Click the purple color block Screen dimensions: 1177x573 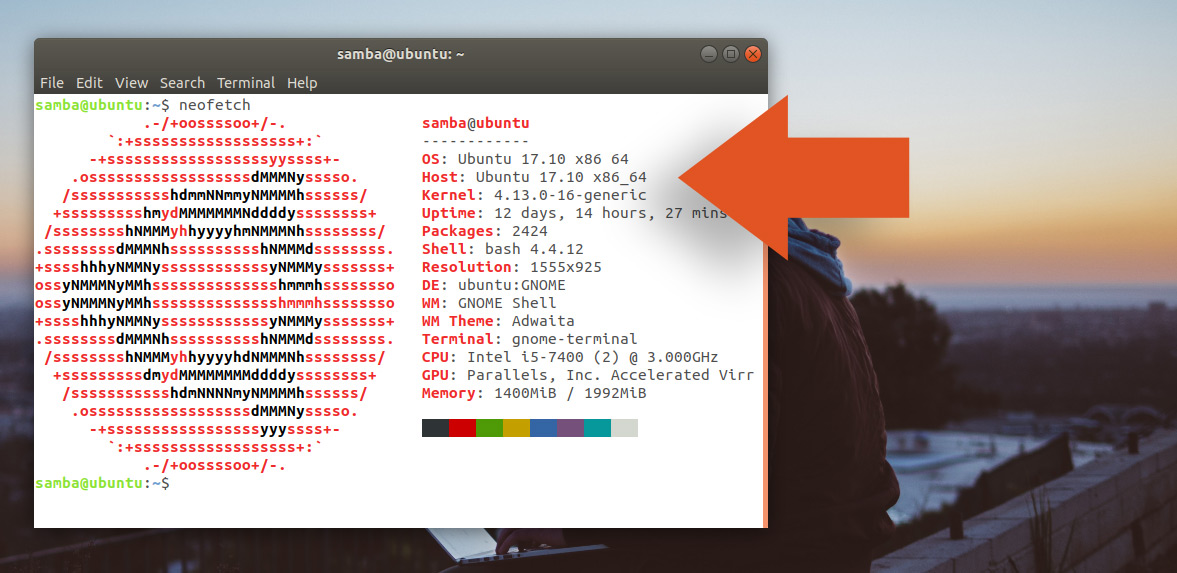(570, 428)
